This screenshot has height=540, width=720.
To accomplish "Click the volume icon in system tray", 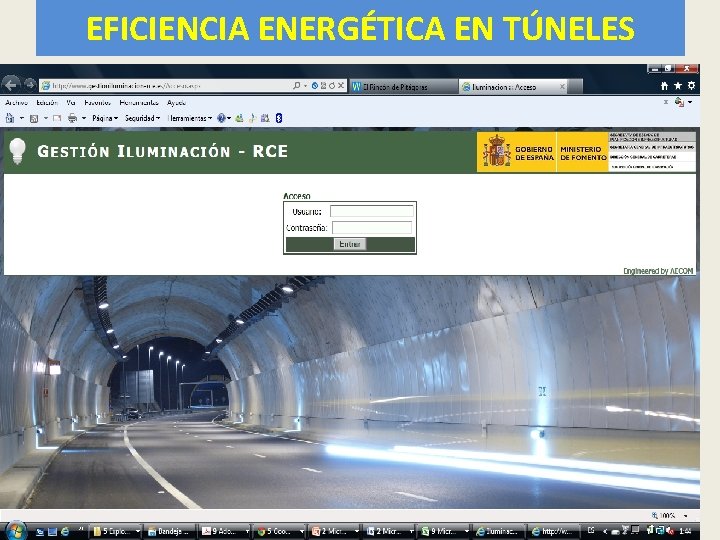I will click(x=669, y=530).
